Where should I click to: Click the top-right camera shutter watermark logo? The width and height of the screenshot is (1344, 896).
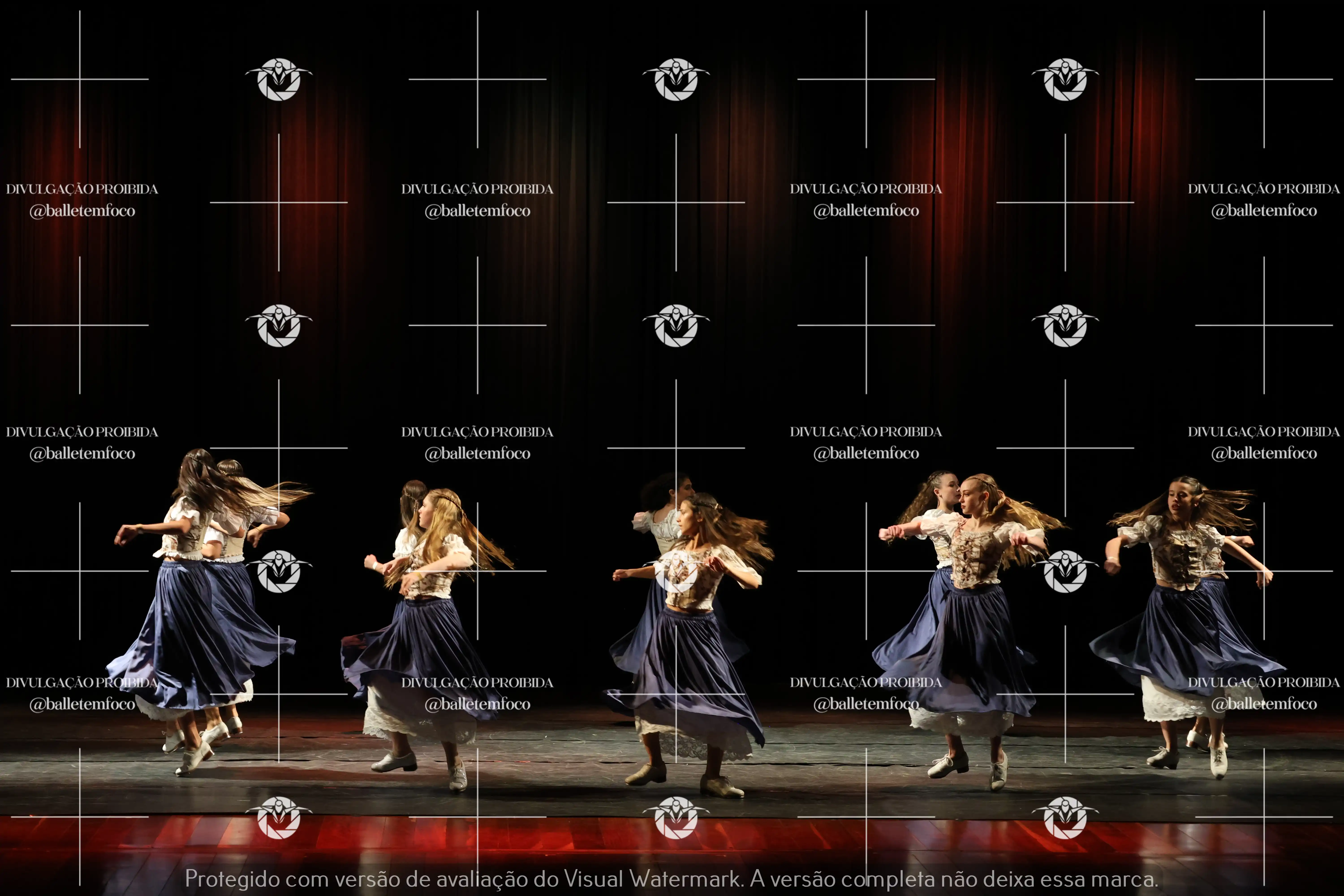tap(1065, 80)
